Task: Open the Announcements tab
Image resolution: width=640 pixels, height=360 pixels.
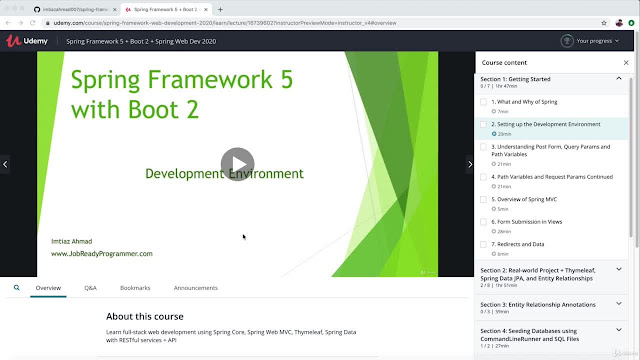Action: [x=196, y=288]
